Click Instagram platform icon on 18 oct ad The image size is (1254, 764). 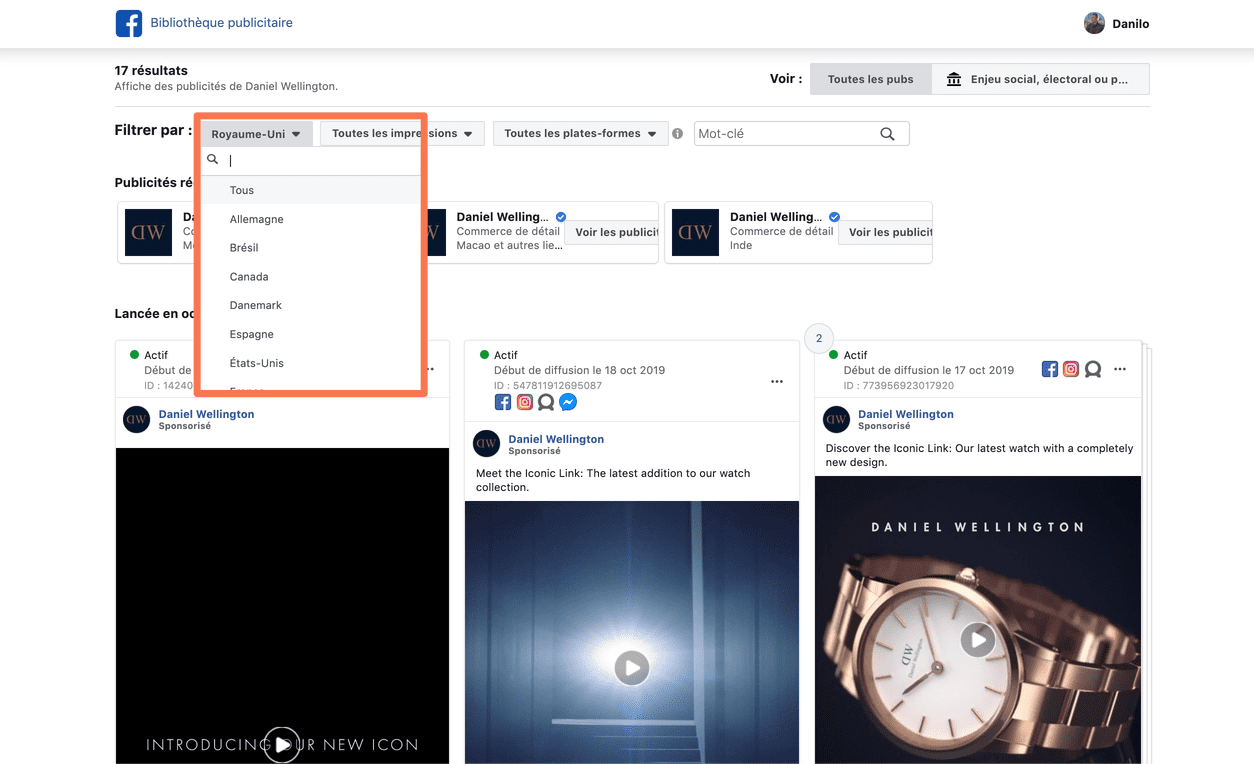(x=525, y=402)
